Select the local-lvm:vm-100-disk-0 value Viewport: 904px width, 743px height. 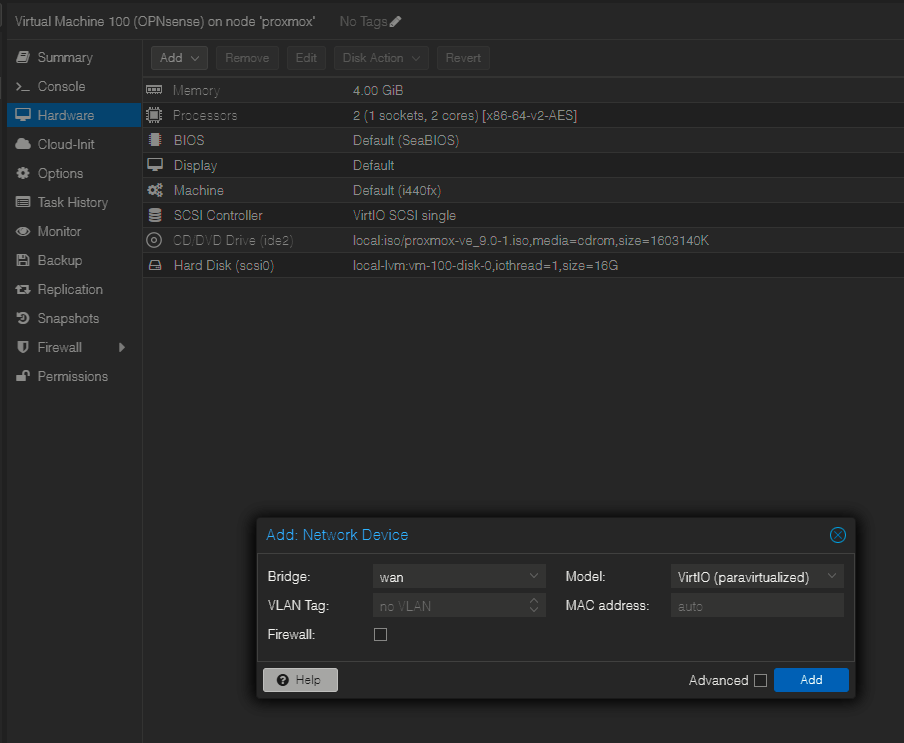[485, 265]
